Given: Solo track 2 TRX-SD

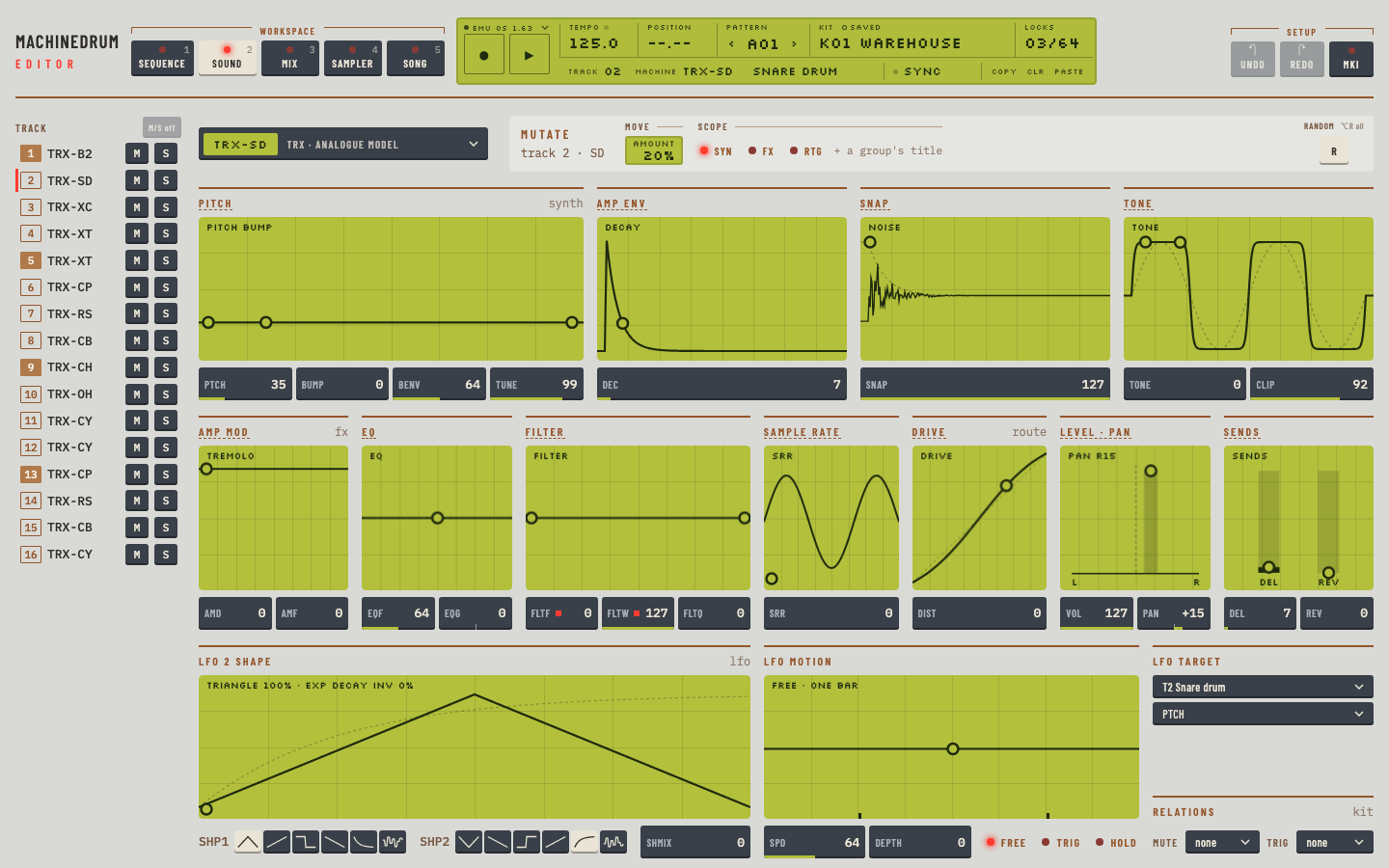Looking at the screenshot, I should [166, 180].
